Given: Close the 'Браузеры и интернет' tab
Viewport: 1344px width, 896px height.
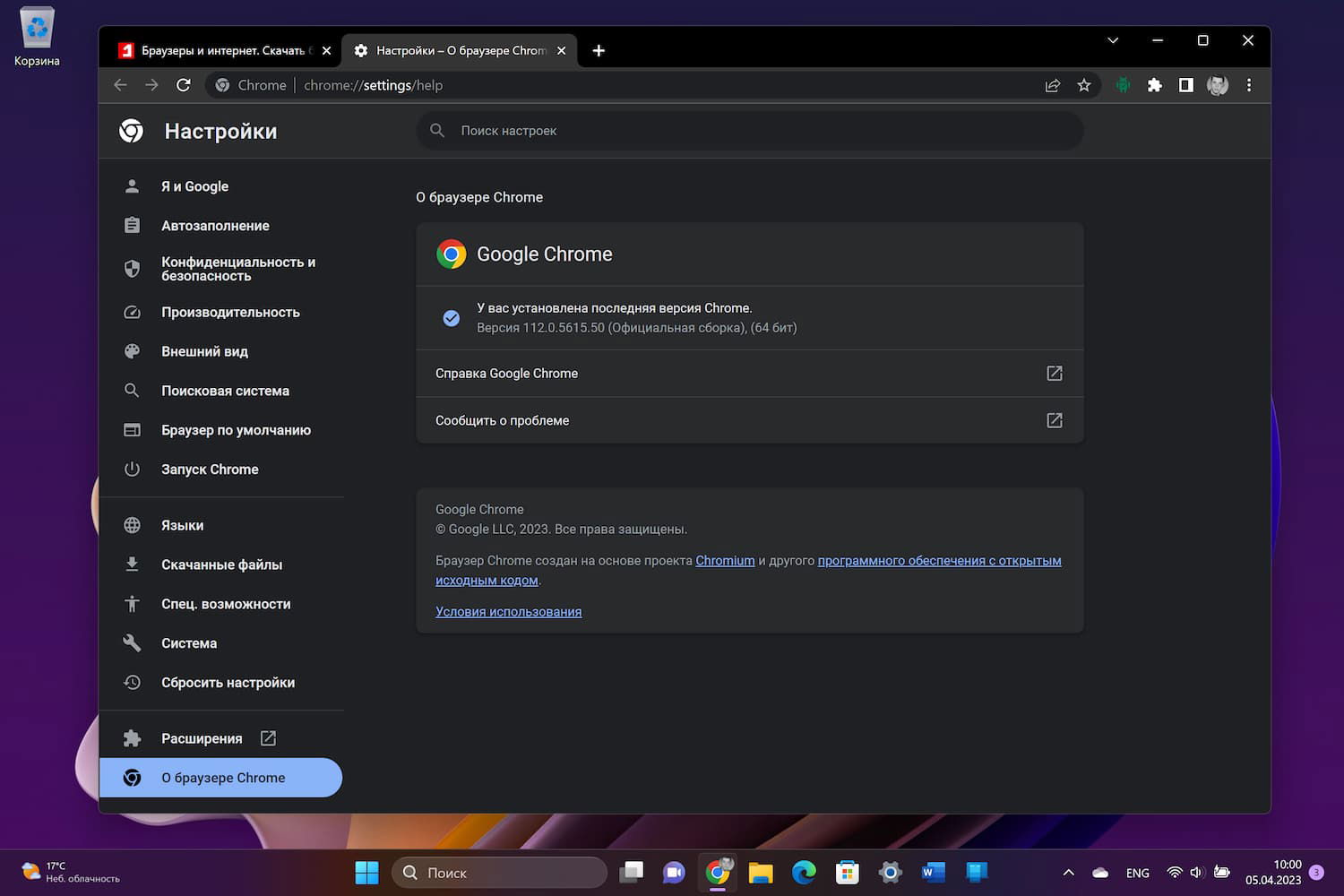Looking at the screenshot, I should [x=326, y=51].
